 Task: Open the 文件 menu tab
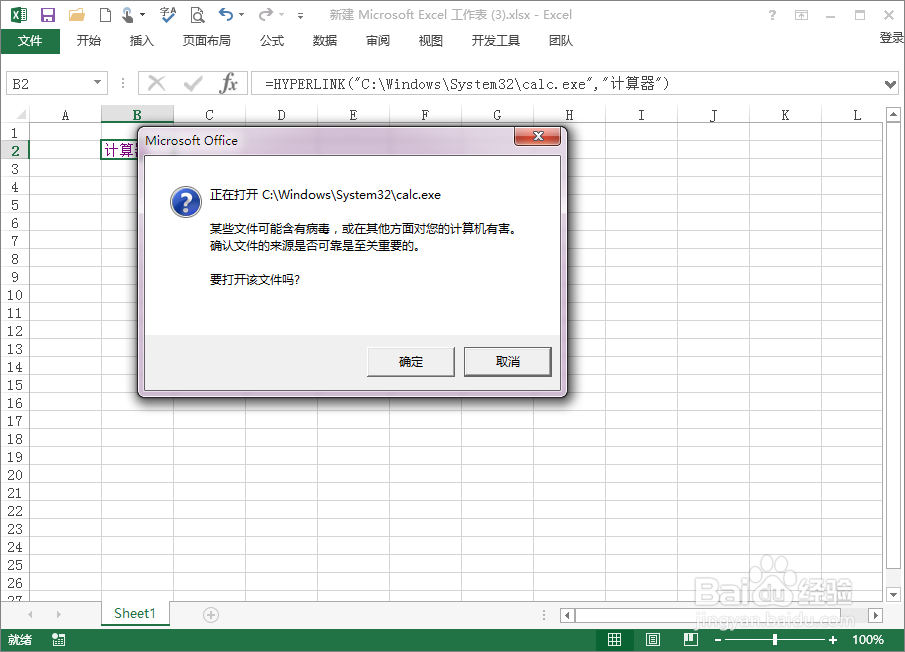[x=30, y=40]
